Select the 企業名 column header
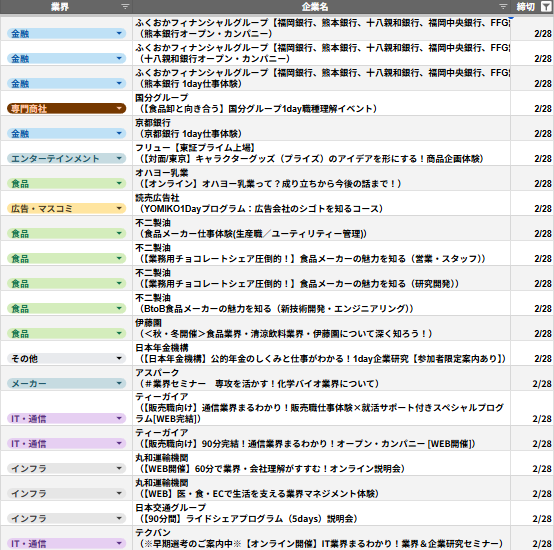The image size is (554, 550). [x=322, y=7]
